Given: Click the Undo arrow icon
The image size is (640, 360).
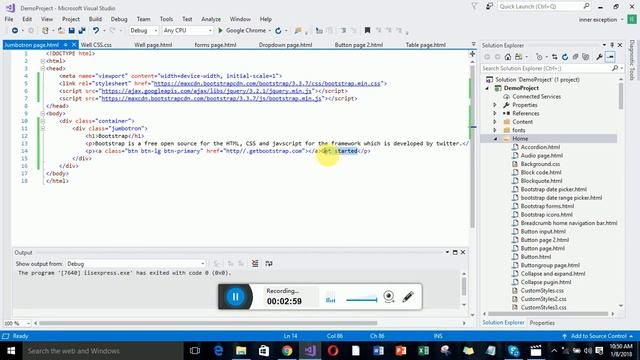Looking at the screenshot, I should [x=96, y=31].
